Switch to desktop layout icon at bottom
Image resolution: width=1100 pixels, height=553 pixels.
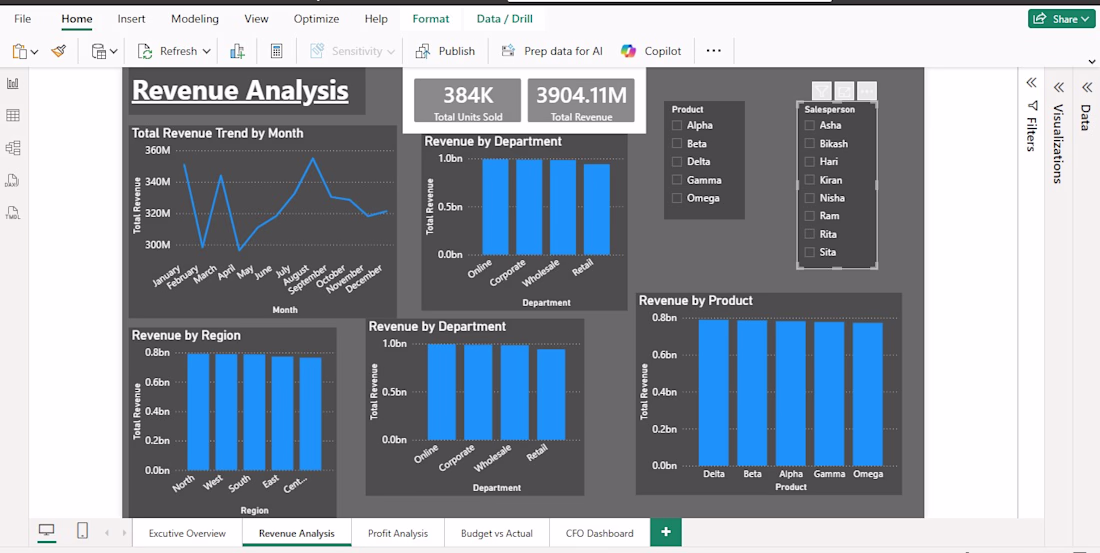pyautogui.click(x=47, y=531)
